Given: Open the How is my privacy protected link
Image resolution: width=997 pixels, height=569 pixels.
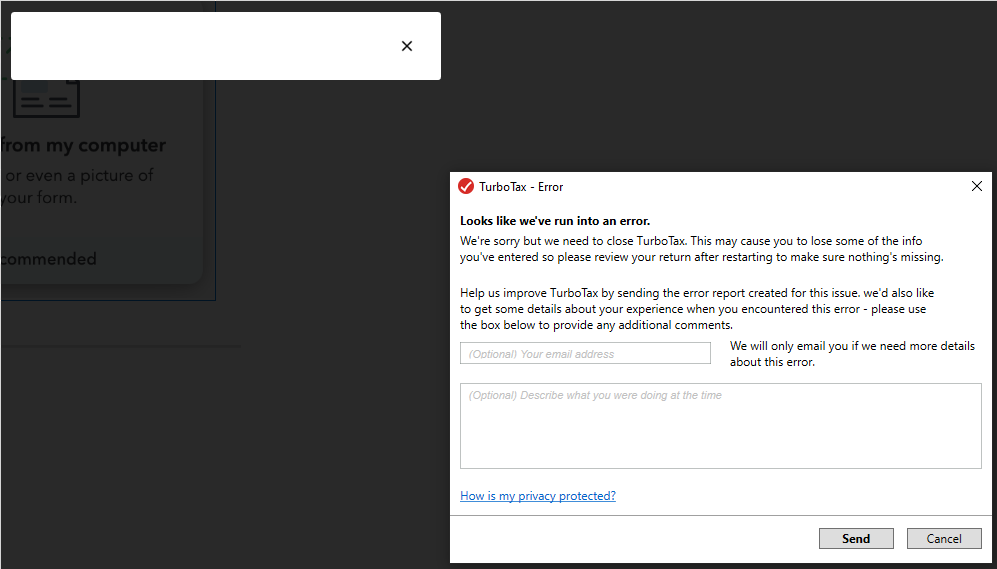Looking at the screenshot, I should click(537, 496).
